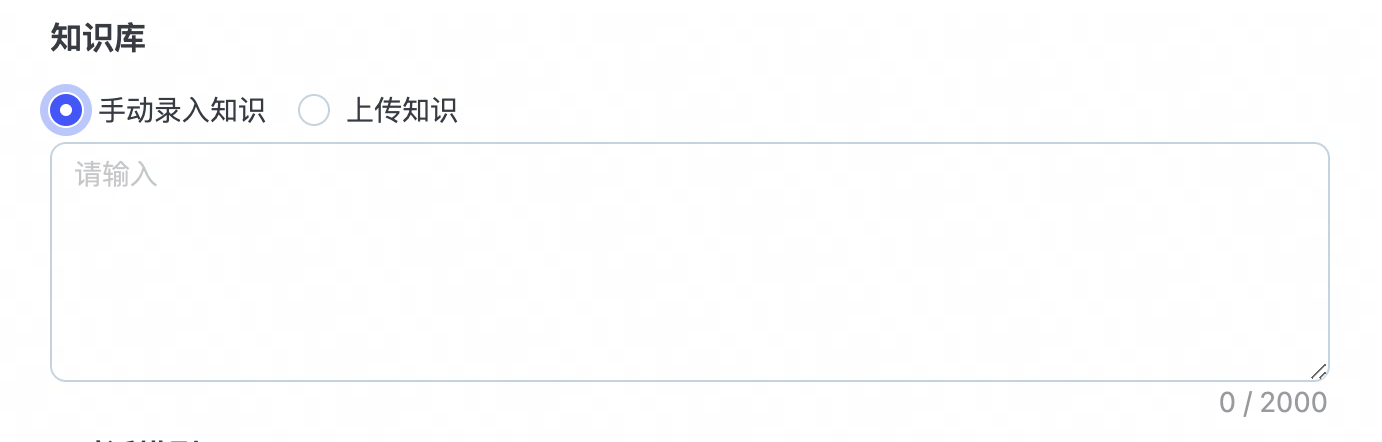
Task: Click the 上传知识 option label text
Action: coord(402,110)
